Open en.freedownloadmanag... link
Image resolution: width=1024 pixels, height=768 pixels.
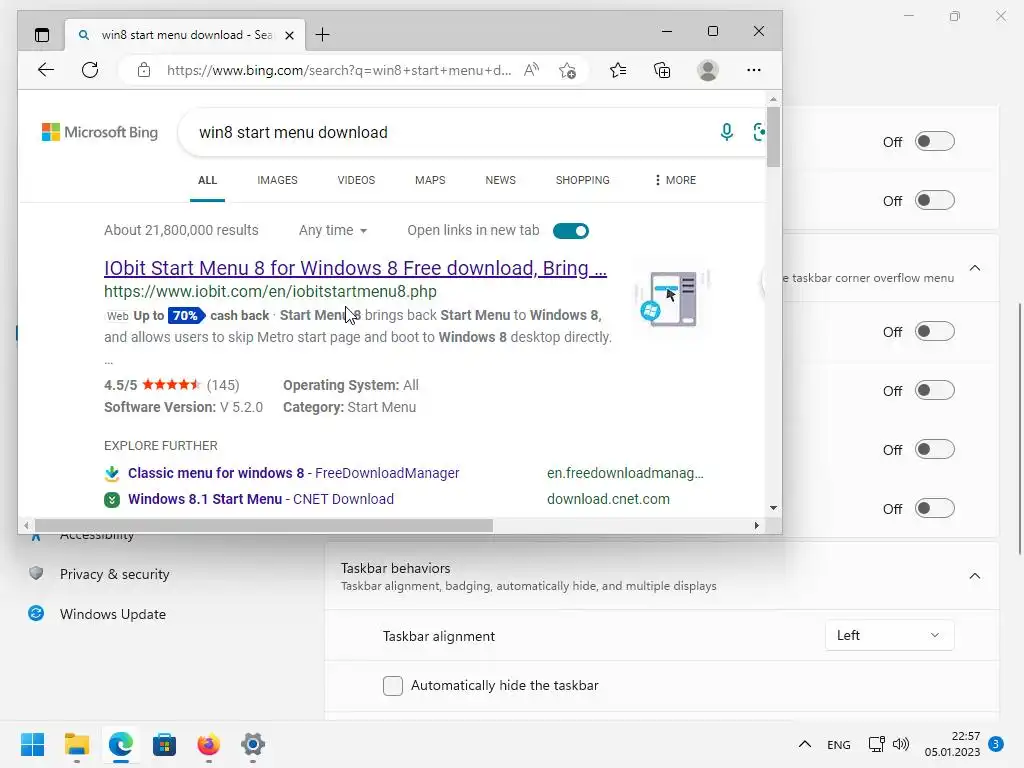coord(625,473)
